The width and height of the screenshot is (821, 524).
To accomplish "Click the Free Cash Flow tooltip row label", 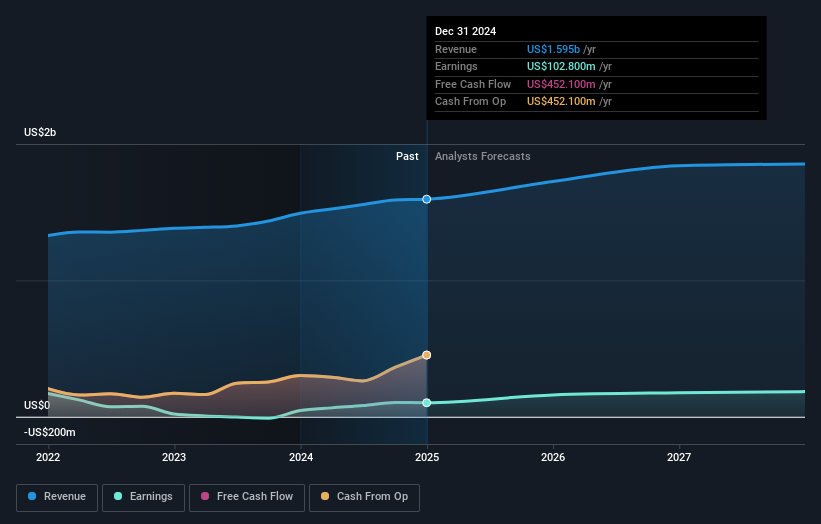I will (x=473, y=84).
